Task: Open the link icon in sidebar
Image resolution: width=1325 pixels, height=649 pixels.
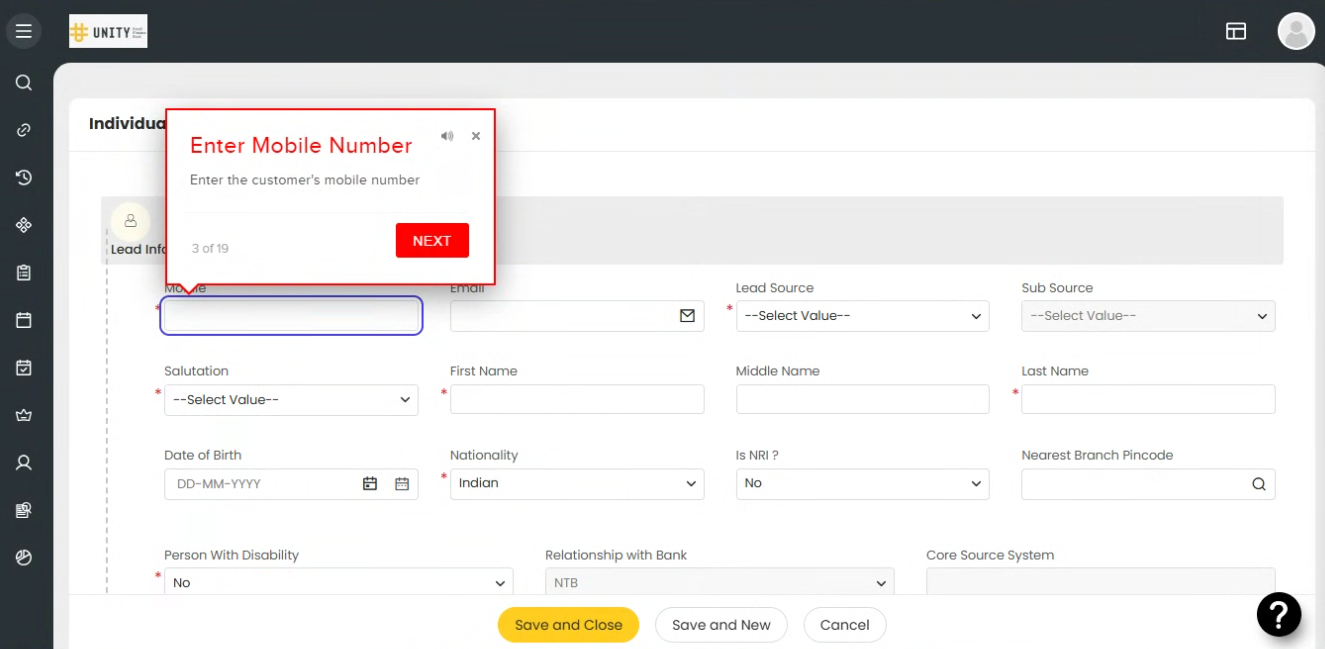Action: click(24, 130)
